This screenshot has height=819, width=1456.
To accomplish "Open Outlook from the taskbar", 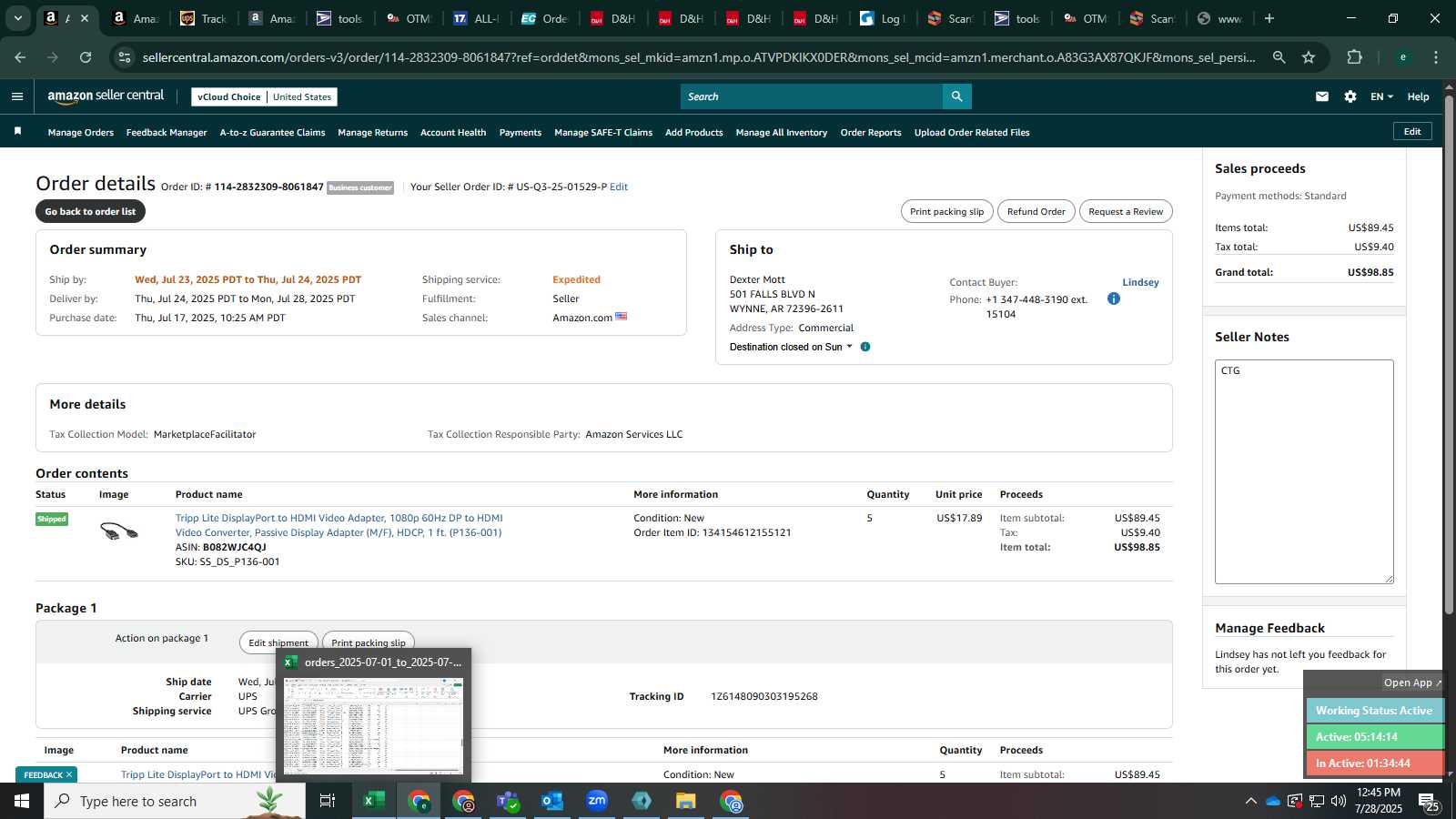I will (x=552, y=801).
